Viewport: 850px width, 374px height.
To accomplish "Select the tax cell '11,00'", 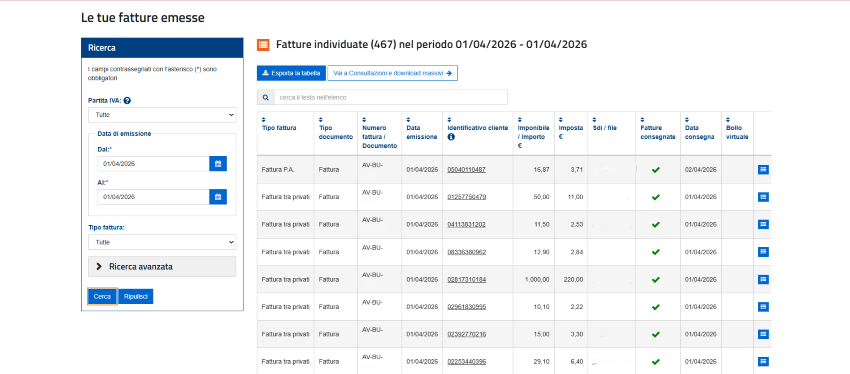I will 571,197.
